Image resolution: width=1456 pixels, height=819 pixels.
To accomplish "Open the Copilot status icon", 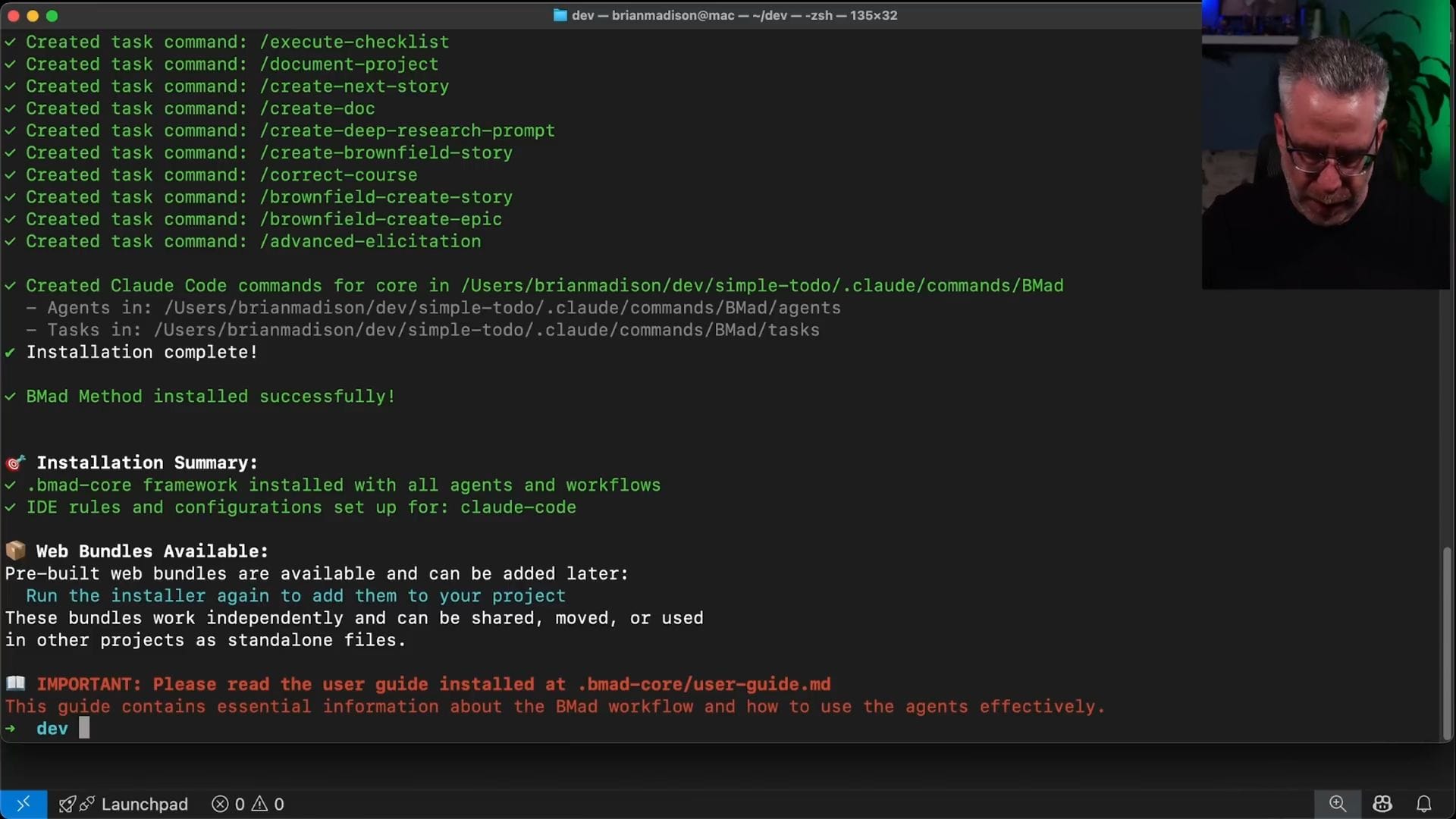I will point(1382,804).
